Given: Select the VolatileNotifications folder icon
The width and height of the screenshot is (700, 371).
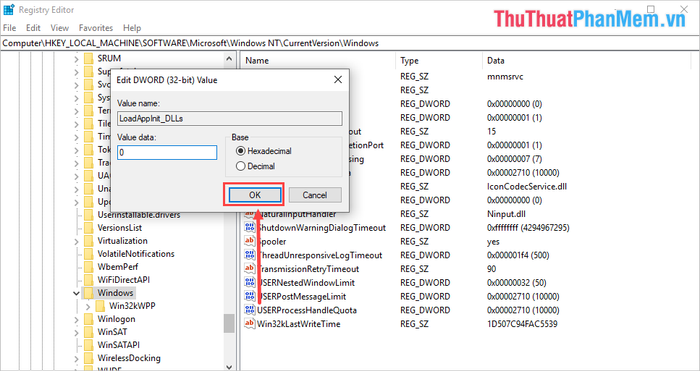Looking at the screenshot, I should pos(89,254).
